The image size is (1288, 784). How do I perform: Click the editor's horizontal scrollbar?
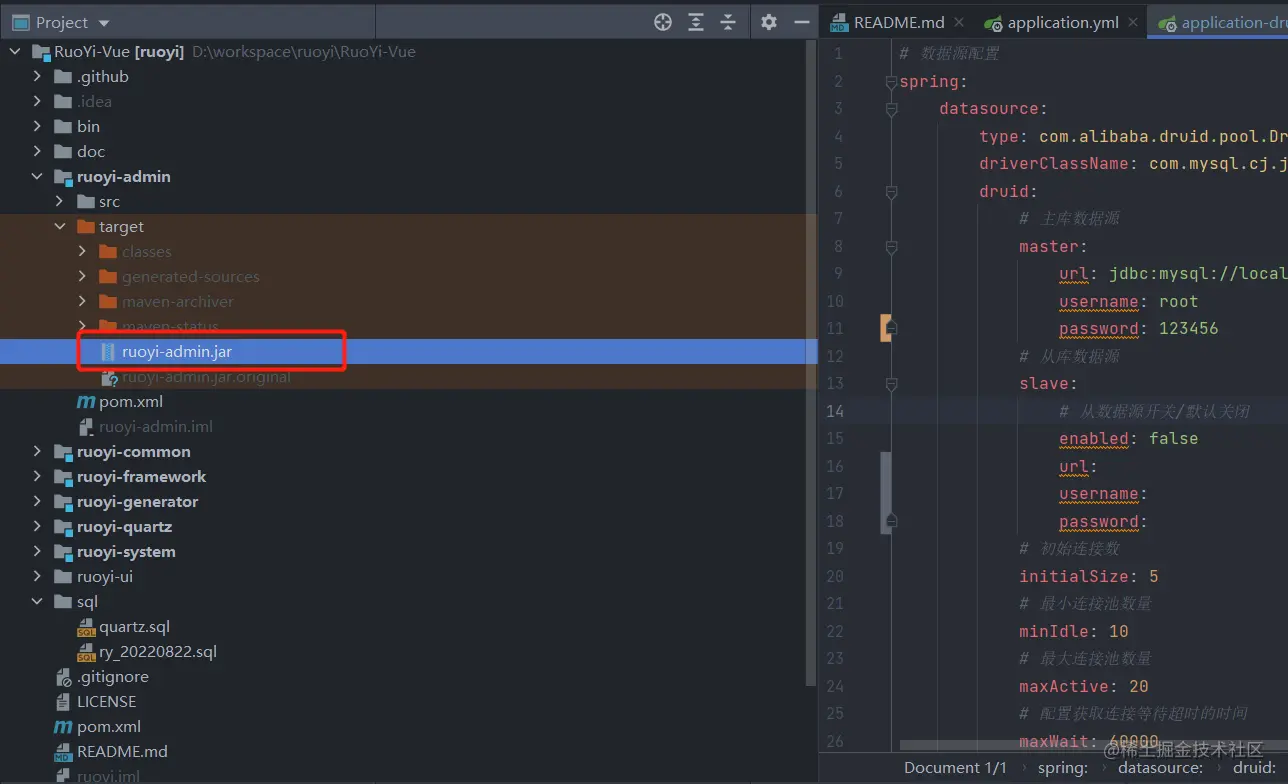tap(1092, 745)
